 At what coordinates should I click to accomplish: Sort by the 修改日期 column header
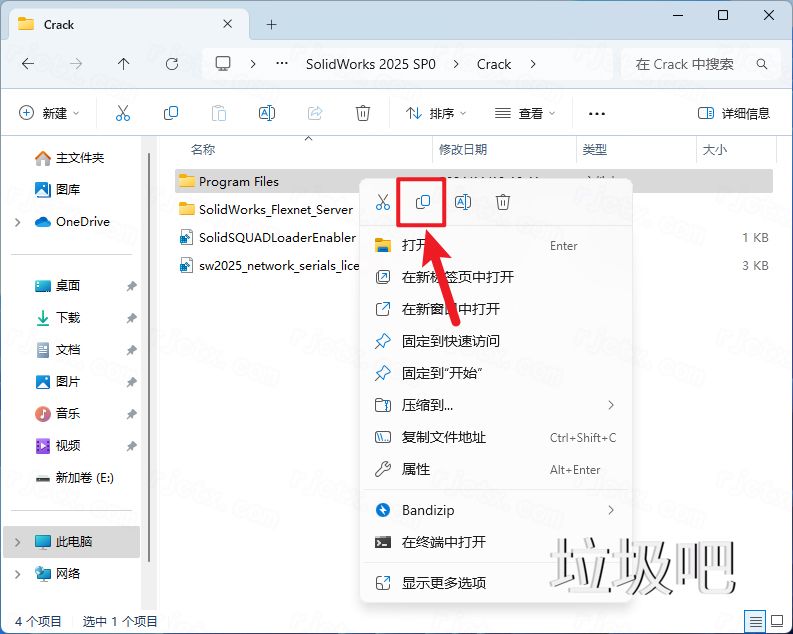tap(463, 150)
